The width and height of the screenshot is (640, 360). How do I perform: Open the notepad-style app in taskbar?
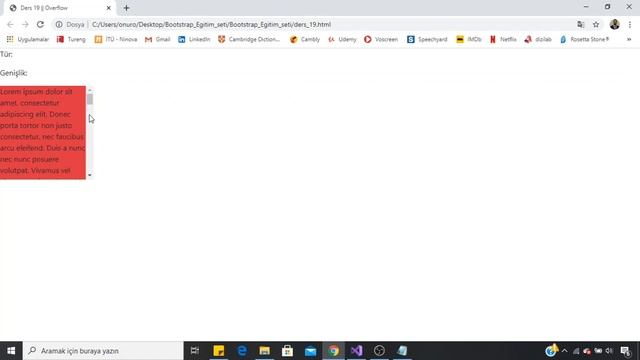tap(402, 351)
